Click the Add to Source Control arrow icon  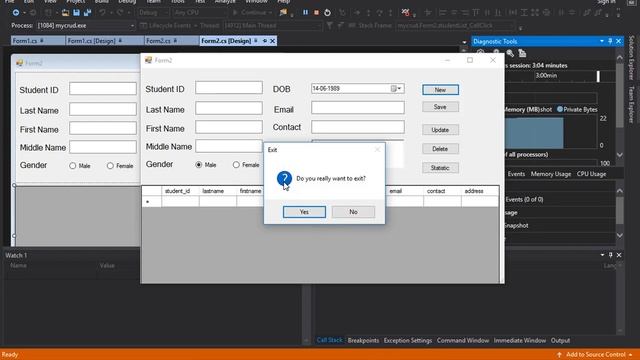559,354
